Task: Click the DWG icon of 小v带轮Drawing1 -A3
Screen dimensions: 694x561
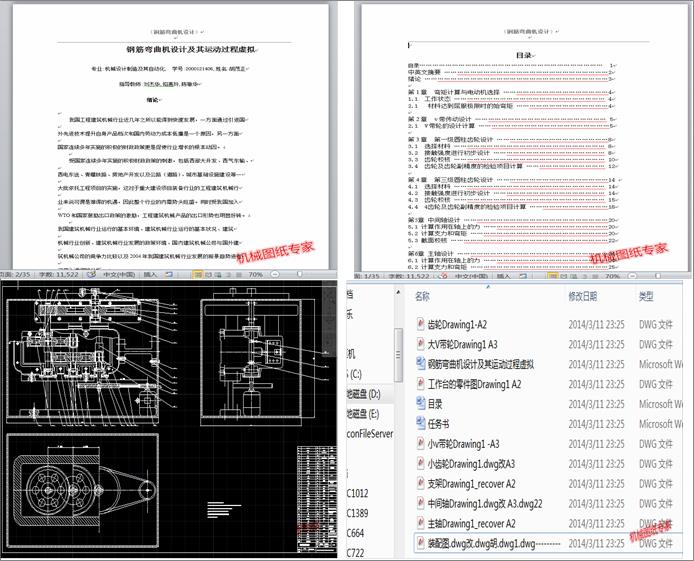Action: [x=420, y=444]
